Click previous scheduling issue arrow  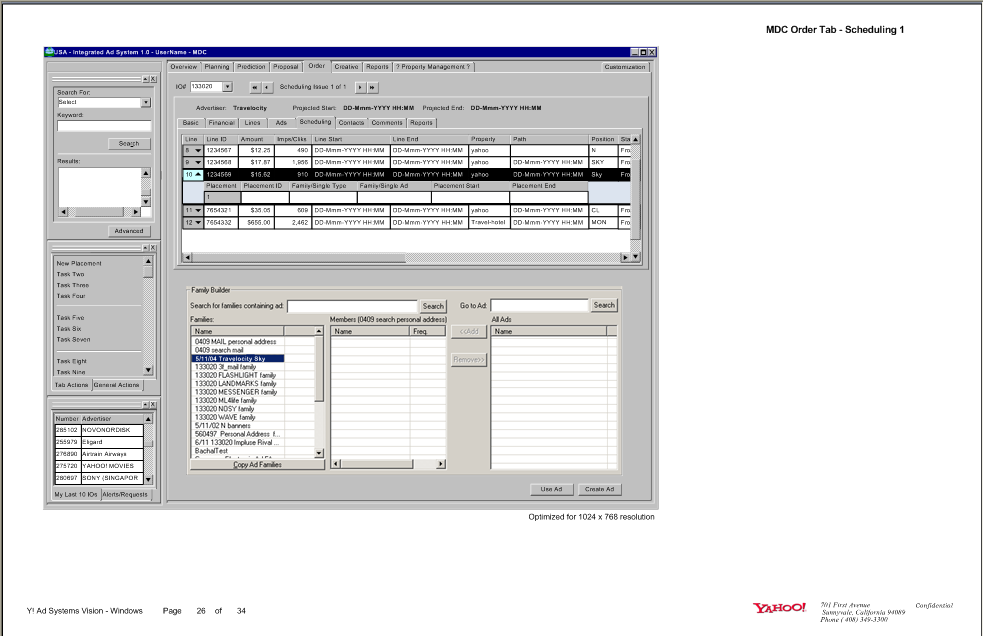tap(267, 87)
